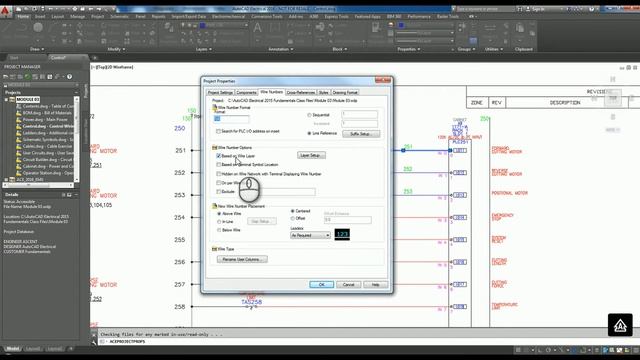Image resolution: width=640 pixels, height=360 pixels.
Task: Click the help icon in title bar
Action: point(591,9)
